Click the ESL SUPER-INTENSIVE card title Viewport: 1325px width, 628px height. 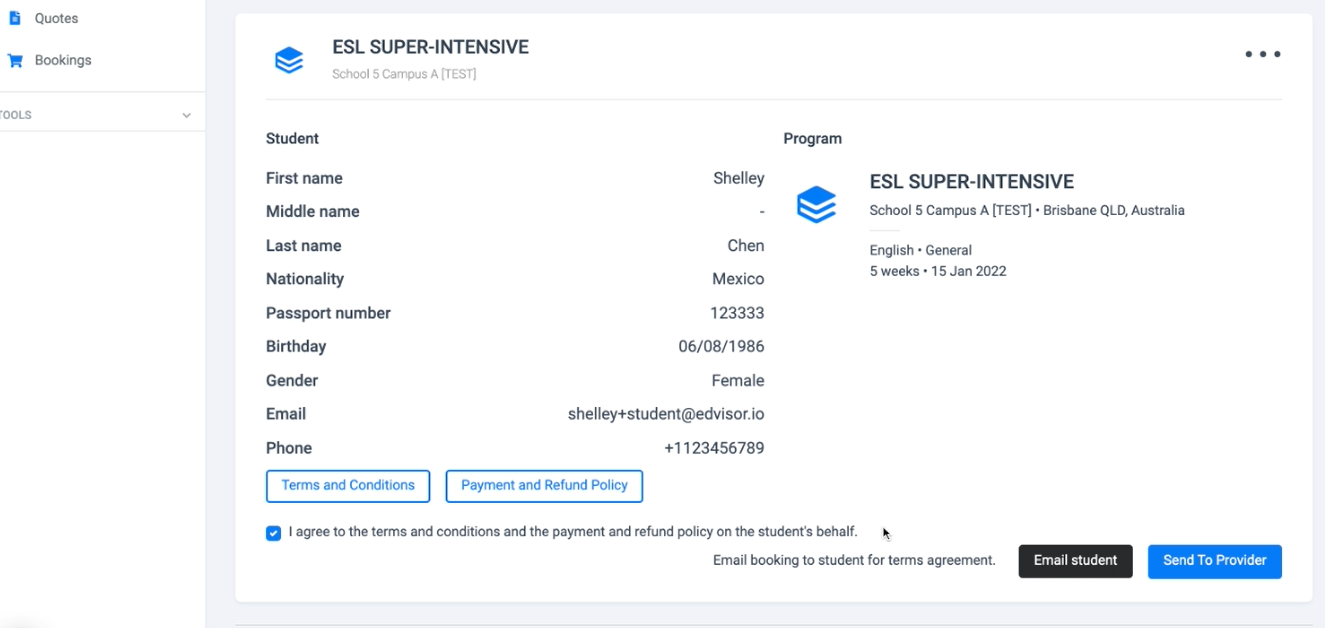coord(431,47)
